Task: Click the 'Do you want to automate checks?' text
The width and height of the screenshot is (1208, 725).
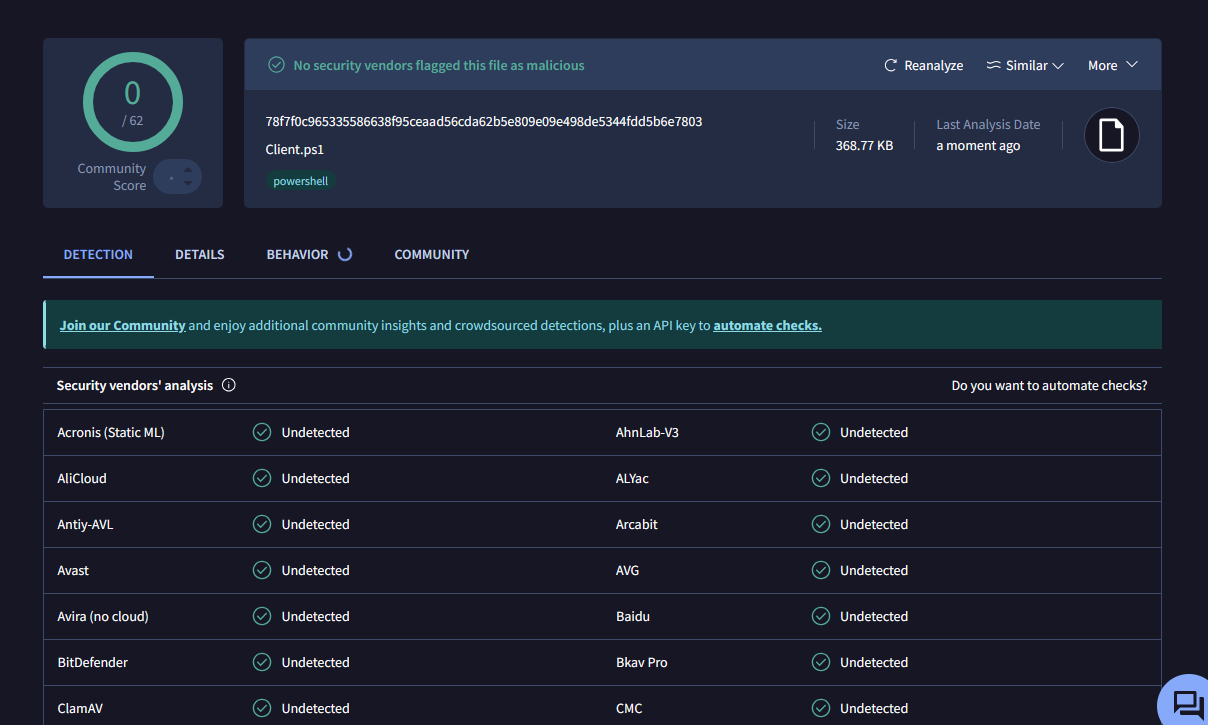Action: click(1049, 385)
